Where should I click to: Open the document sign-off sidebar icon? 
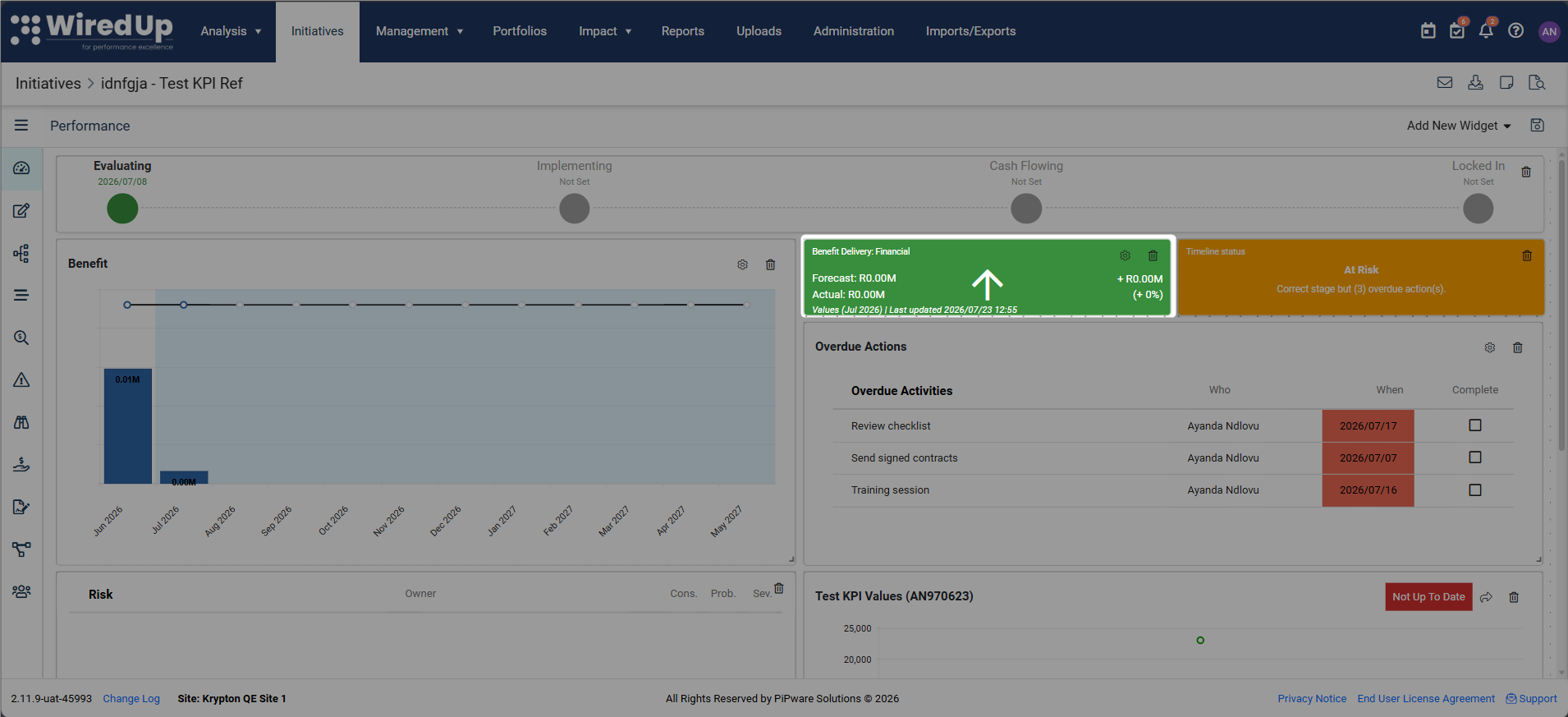click(x=21, y=507)
